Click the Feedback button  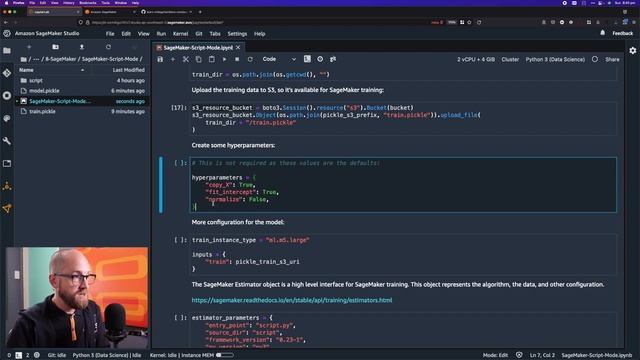tap(622, 33)
